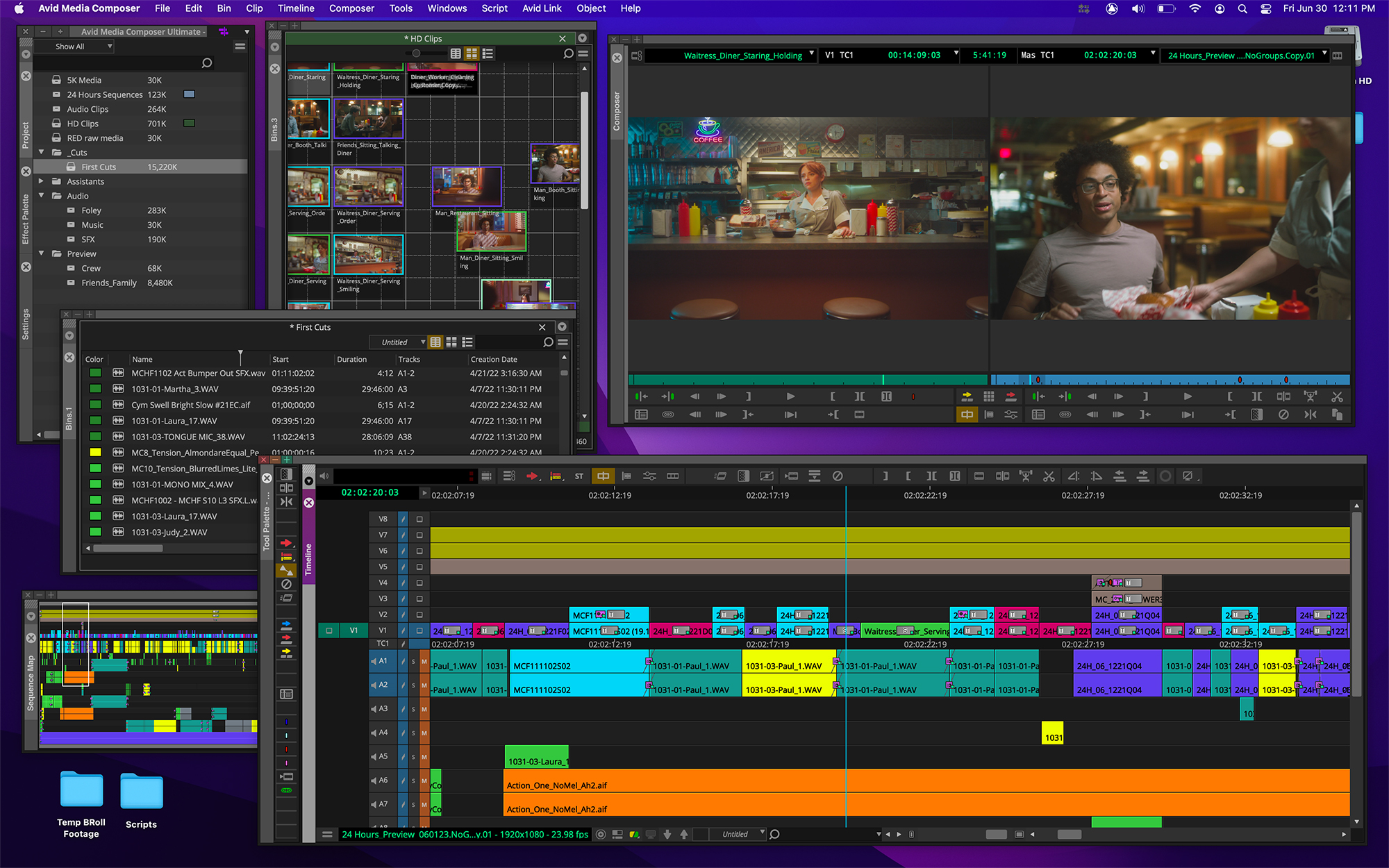Click the search magnifier in HD Clips bin
Screen dimensions: 1389x868
click(x=568, y=53)
